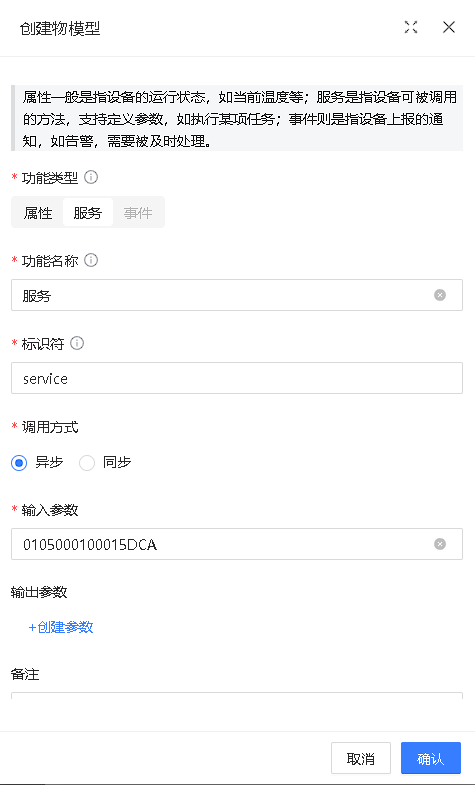Close the 创建物模型 dialog
Screen dimensions: 475x785
click(448, 28)
